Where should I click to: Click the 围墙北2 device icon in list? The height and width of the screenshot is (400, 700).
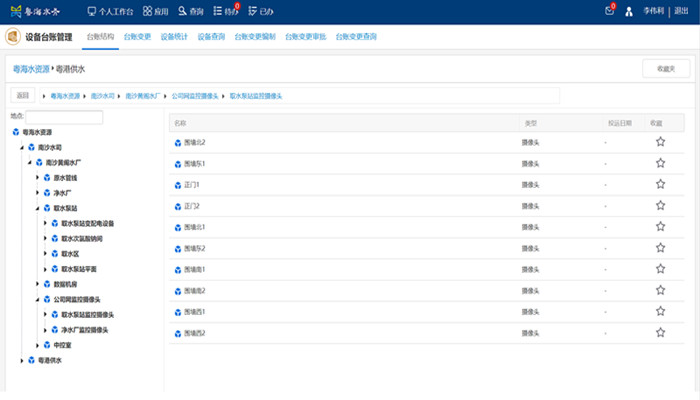click(x=178, y=142)
